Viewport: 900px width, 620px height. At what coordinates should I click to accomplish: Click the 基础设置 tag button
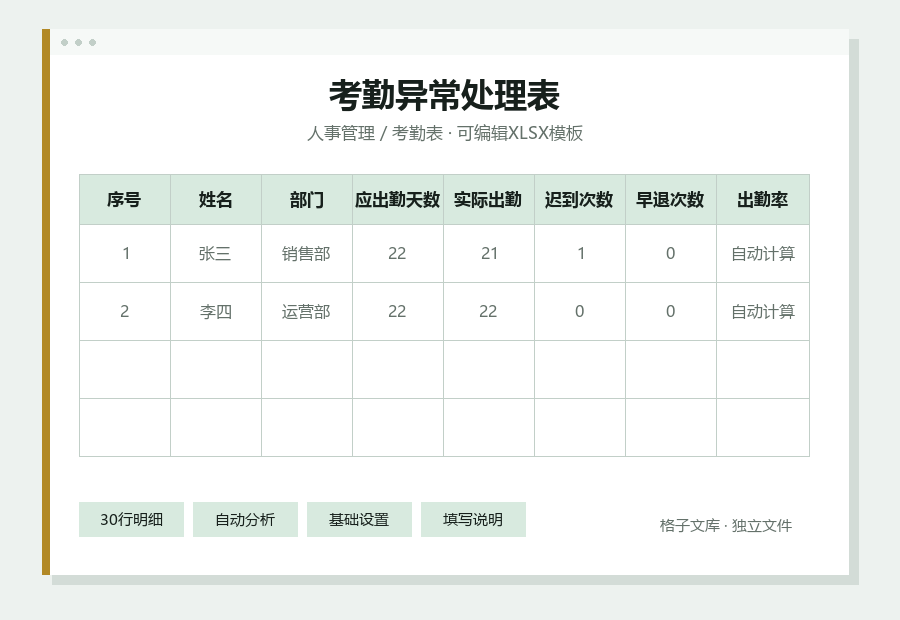click(x=359, y=520)
